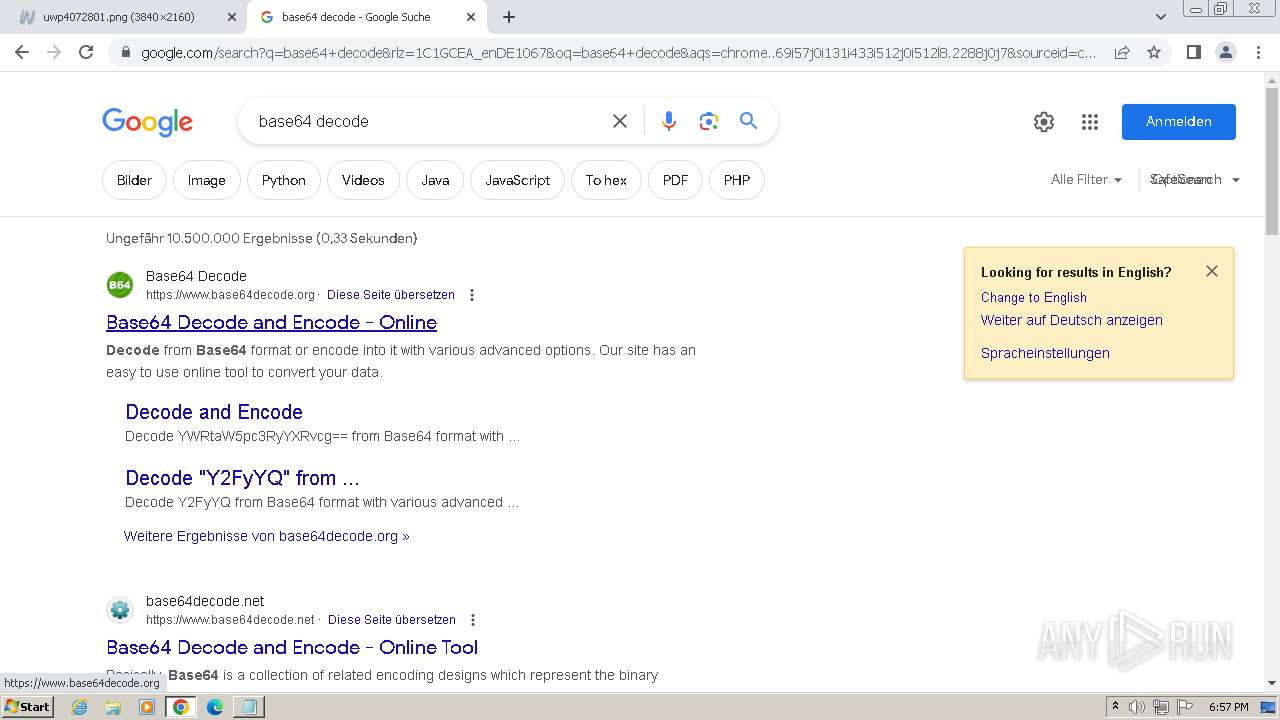Open Chrome three-dot menu
Image resolution: width=1280 pixels, height=720 pixels.
pos(1258,52)
